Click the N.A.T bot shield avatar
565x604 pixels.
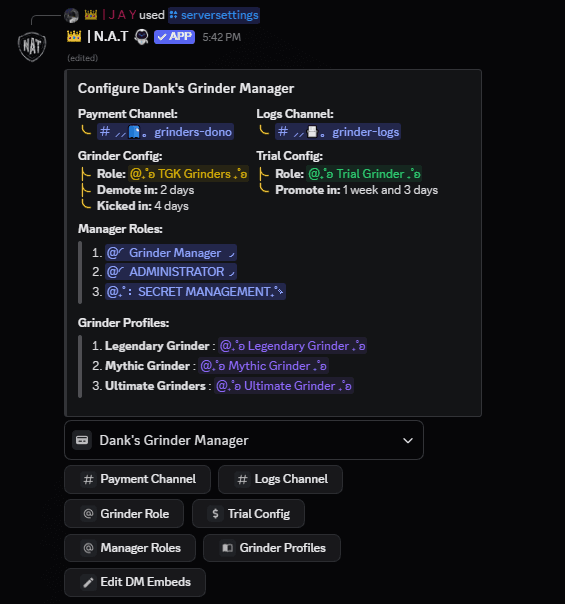tap(32, 47)
